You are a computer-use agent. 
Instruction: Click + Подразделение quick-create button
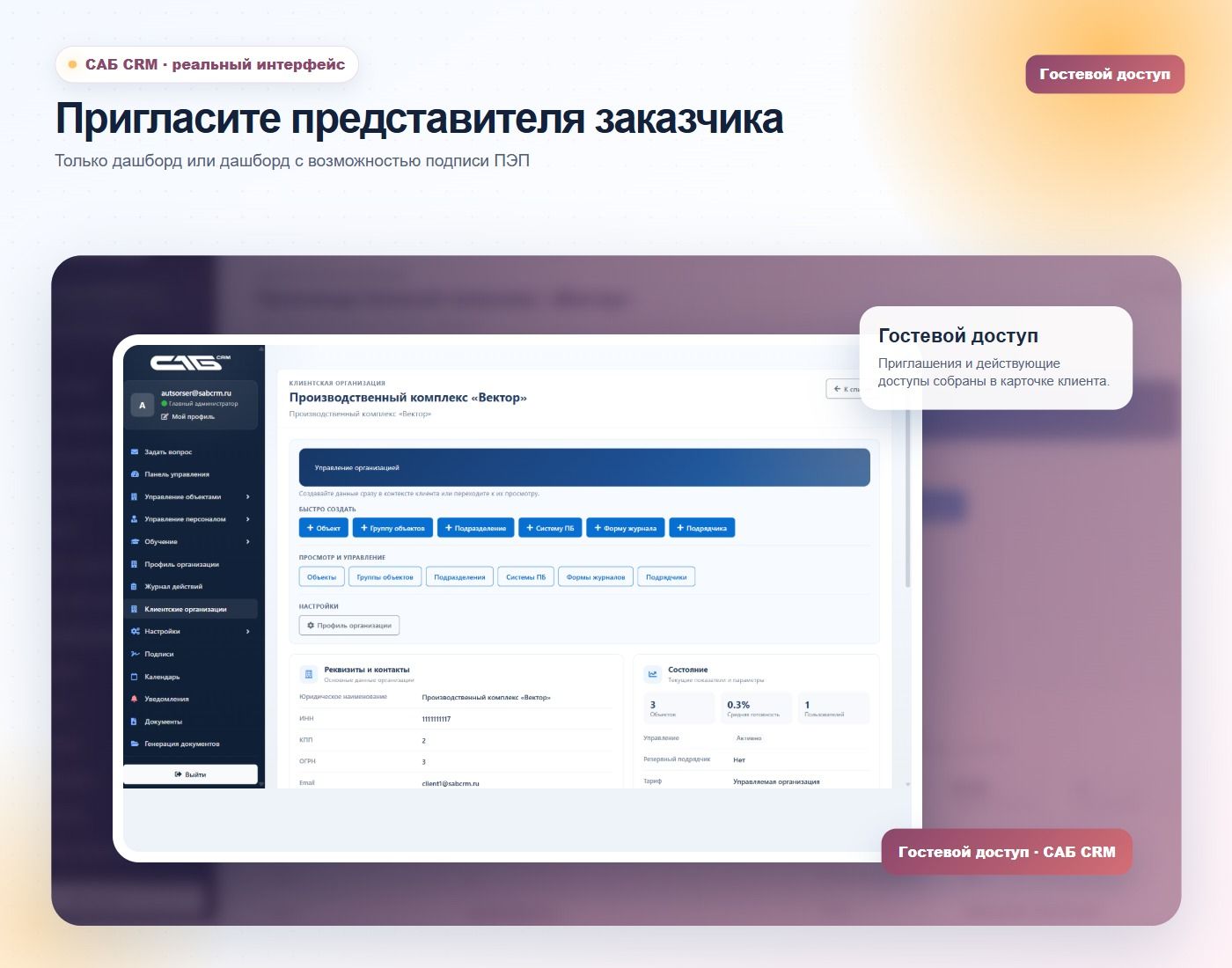(x=476, y=528)
